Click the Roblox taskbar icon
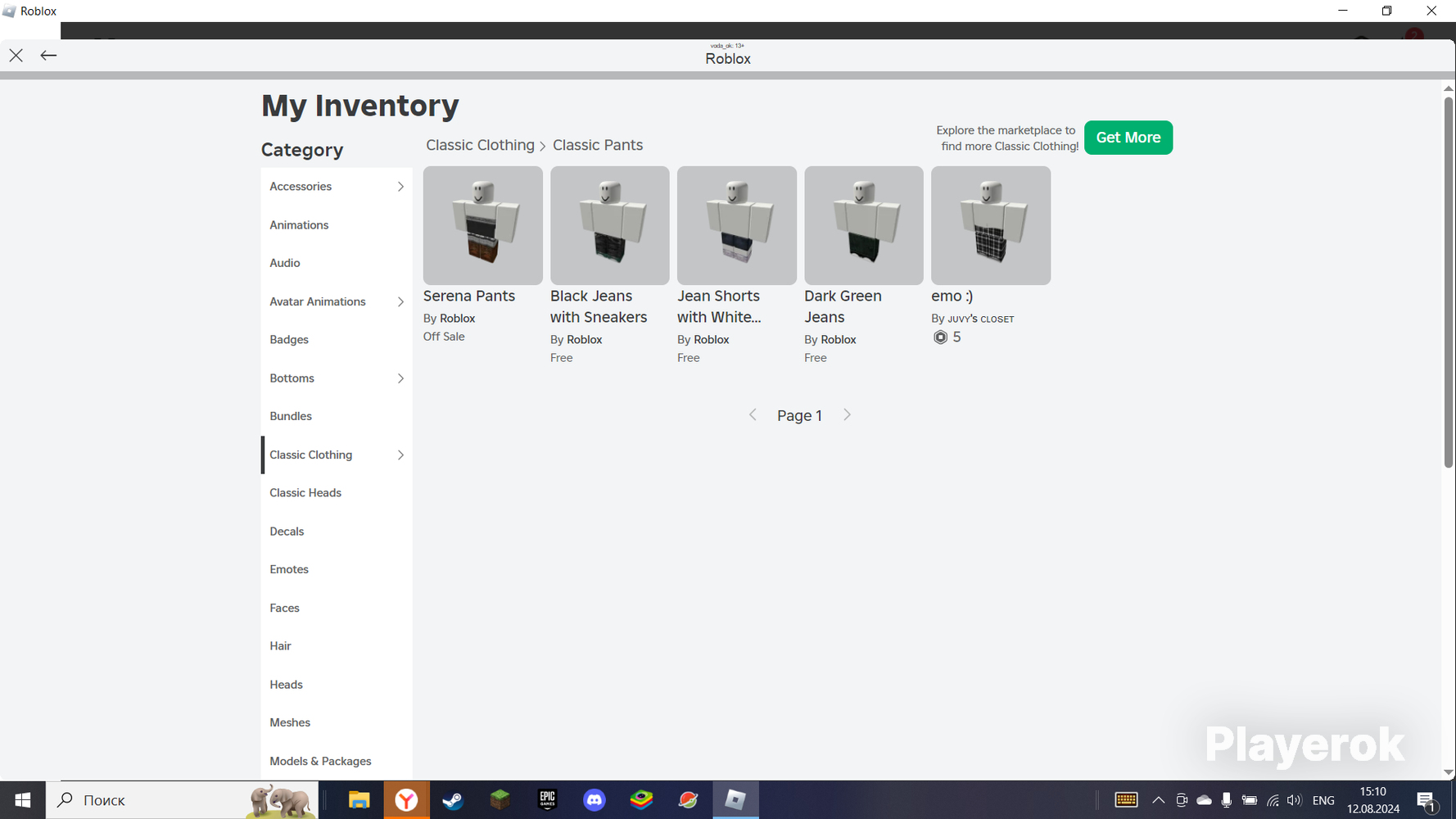1456x819 pixels. click(x=735, y=800)
